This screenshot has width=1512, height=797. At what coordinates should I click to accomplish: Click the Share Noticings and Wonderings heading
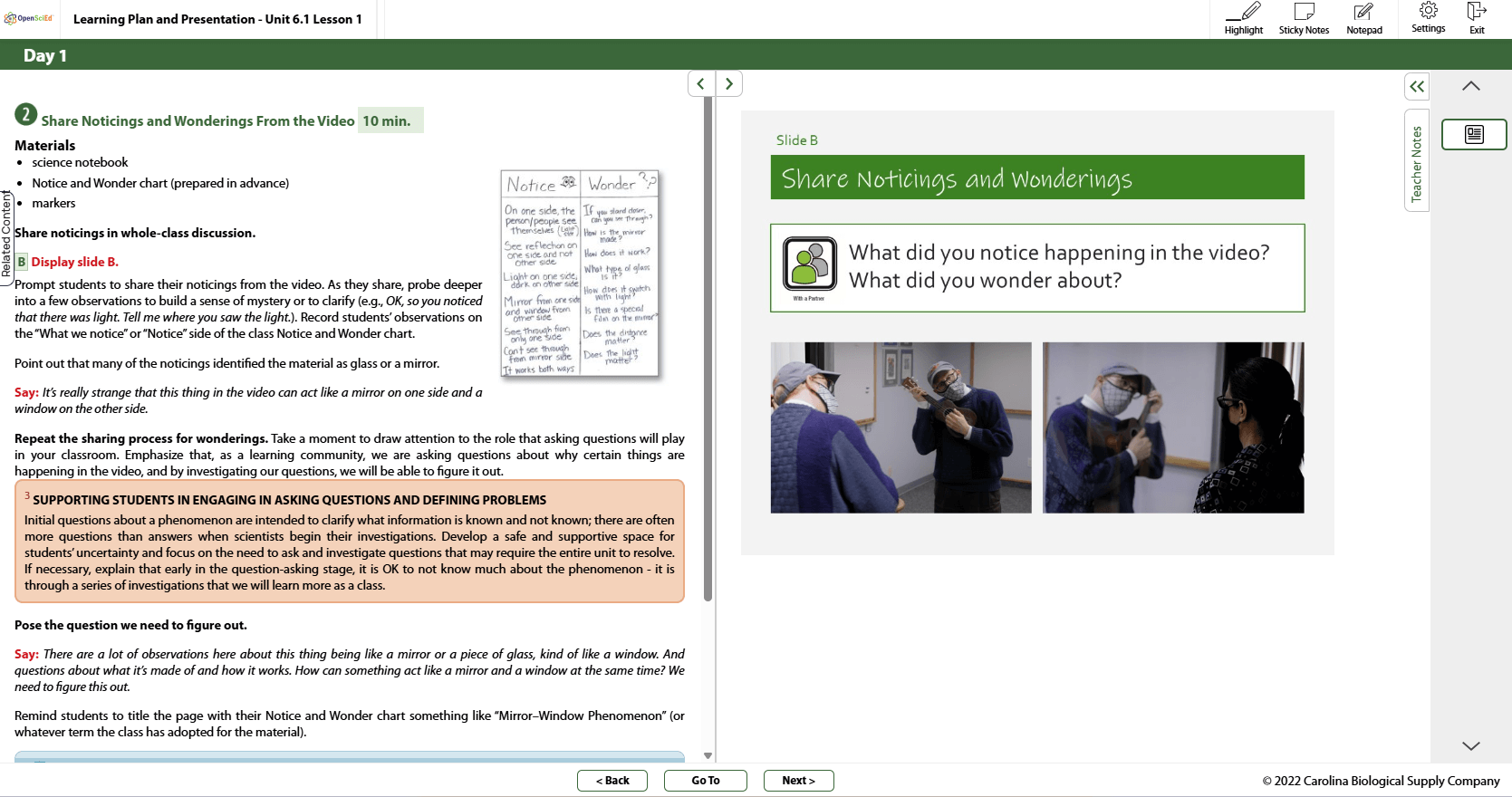click(x=197, y=121)
